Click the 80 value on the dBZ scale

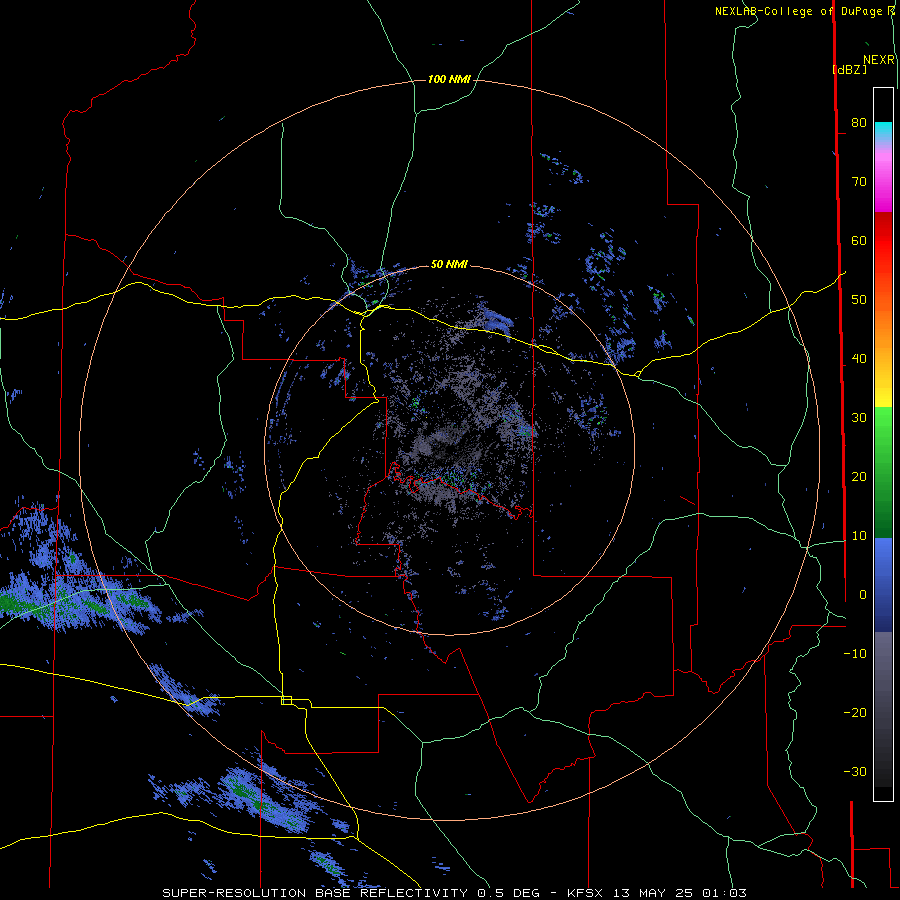pos(859,123)
